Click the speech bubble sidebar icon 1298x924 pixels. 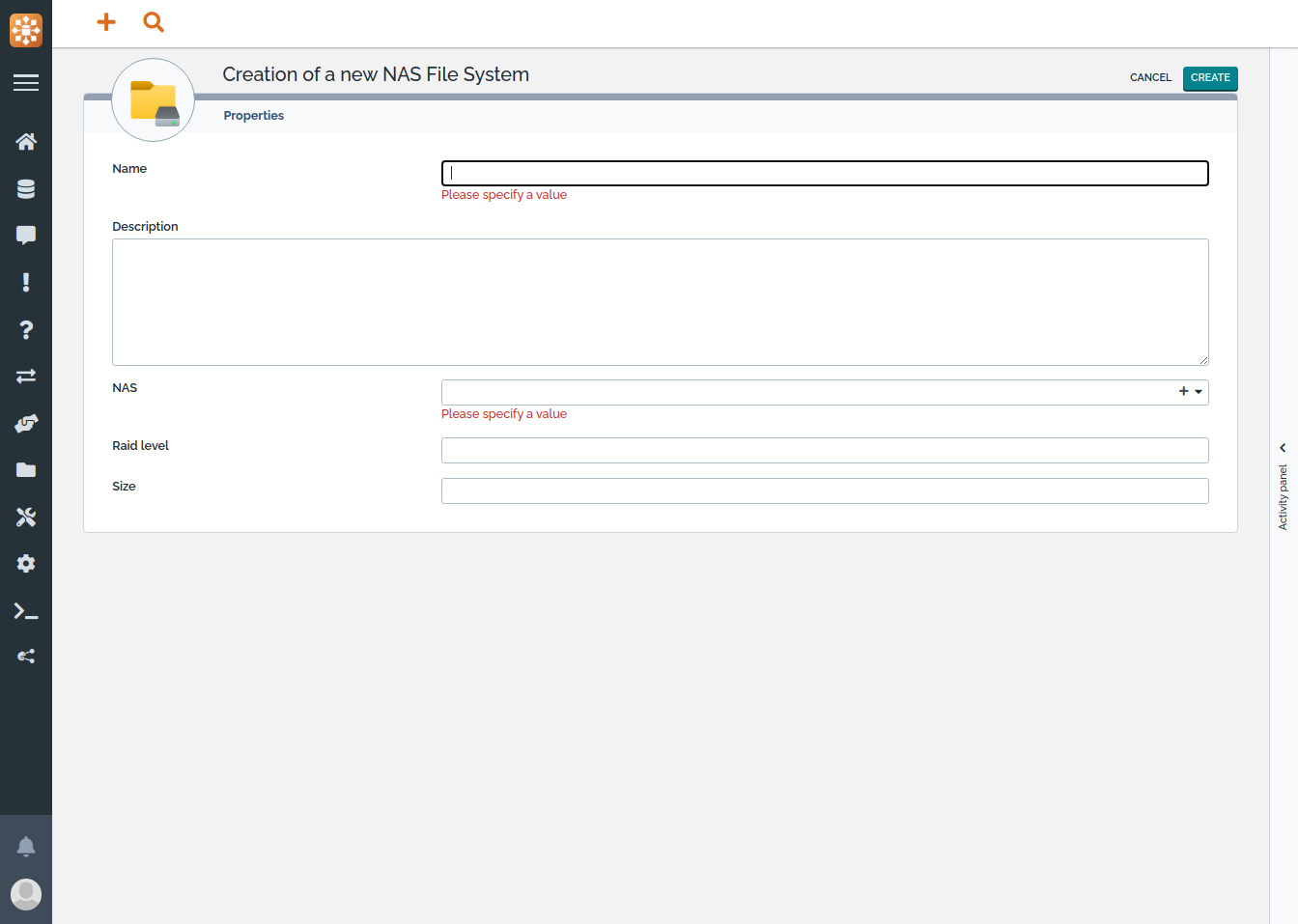(26, 236)
